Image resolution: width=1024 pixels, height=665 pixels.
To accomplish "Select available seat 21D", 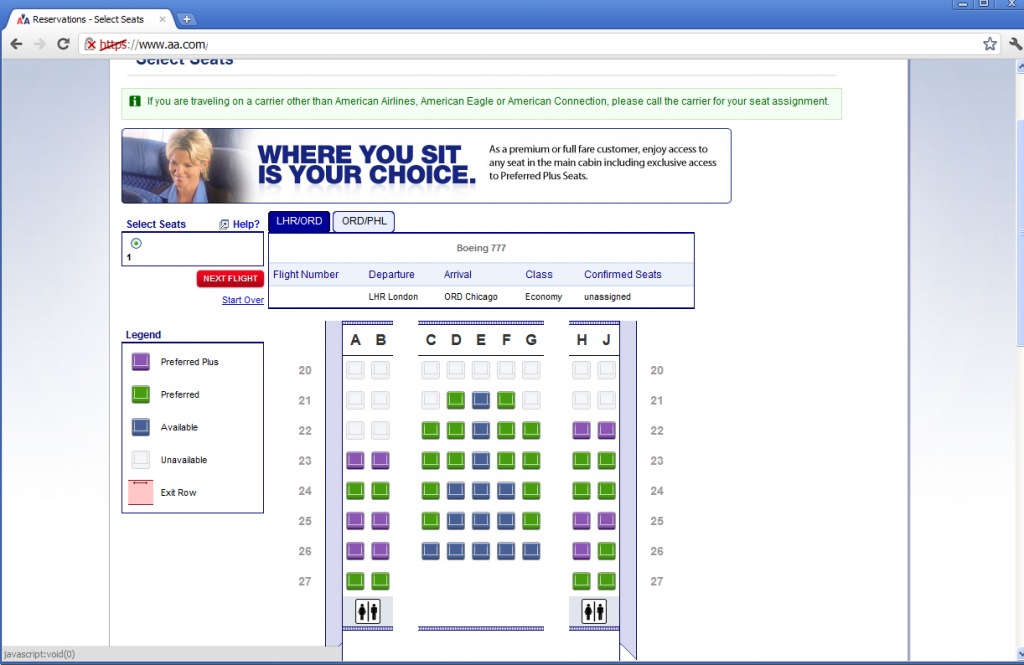I will pyautogui.click(x=455, y=400).
